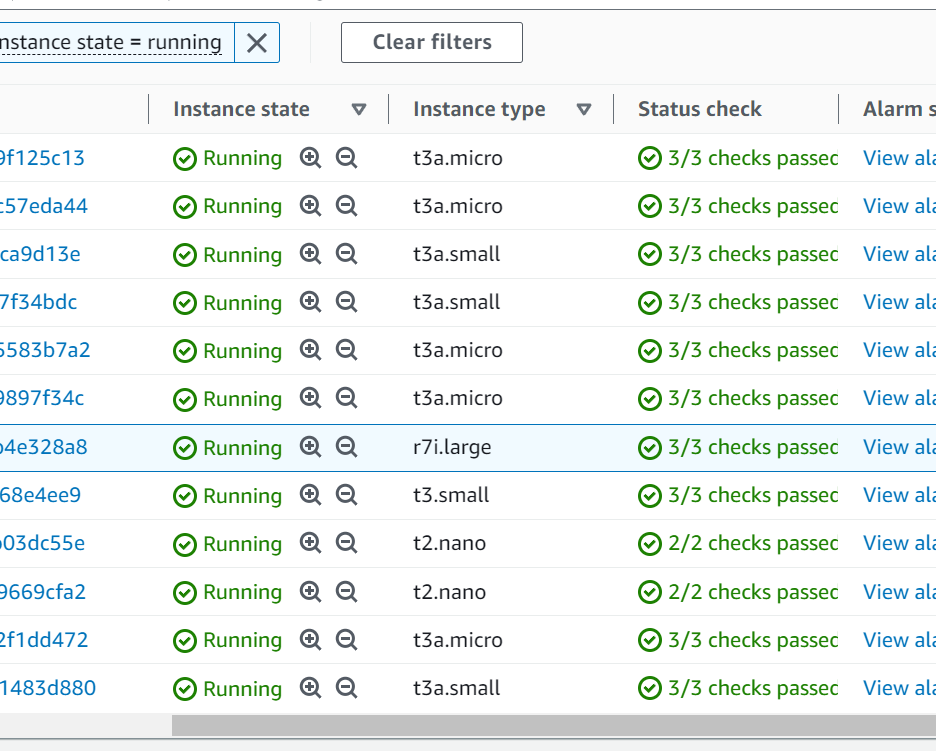Open instance link ending in c57eda44
The width and height of the screenshot is (936, 751).
(44, 206)
